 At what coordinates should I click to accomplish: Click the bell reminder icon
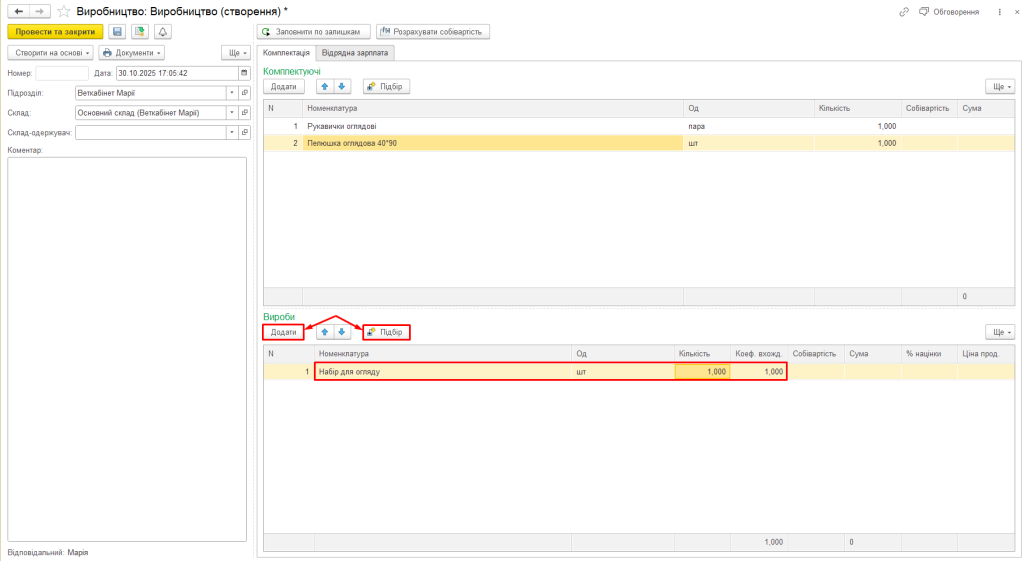(162, 32)
